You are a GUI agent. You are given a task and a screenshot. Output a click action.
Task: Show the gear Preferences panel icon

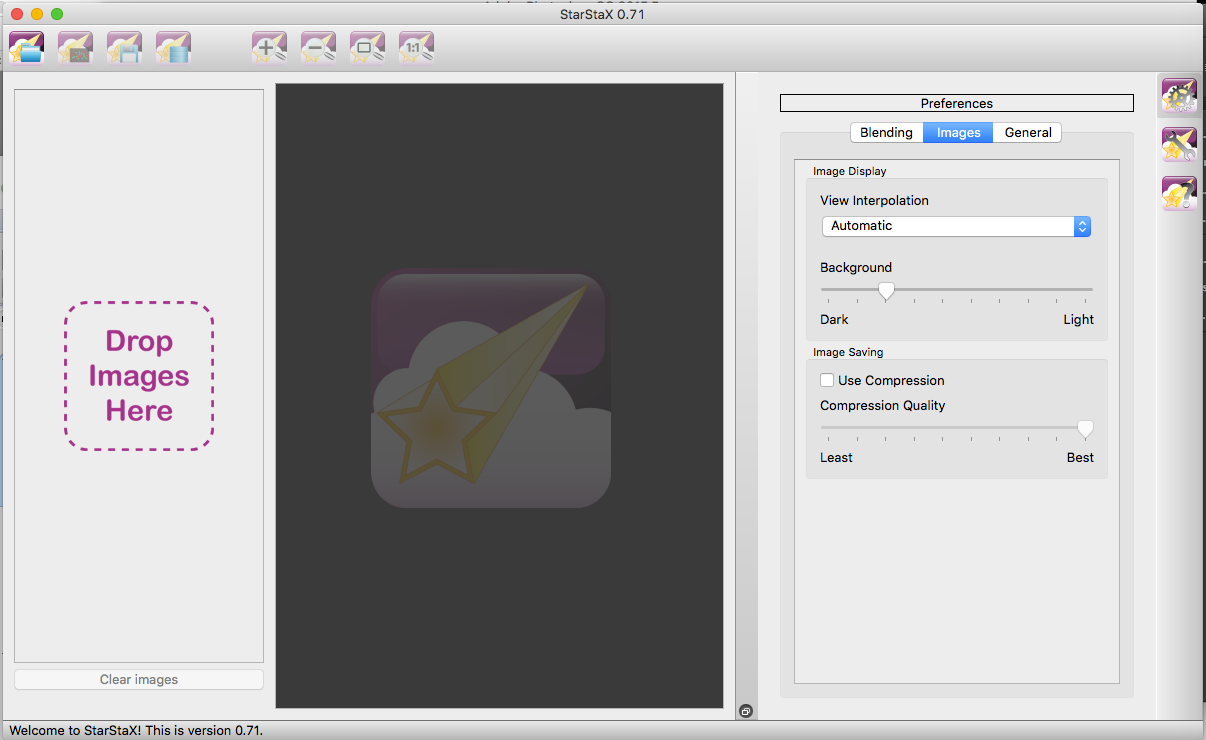pyautogui.click(x=1179, y=95)
